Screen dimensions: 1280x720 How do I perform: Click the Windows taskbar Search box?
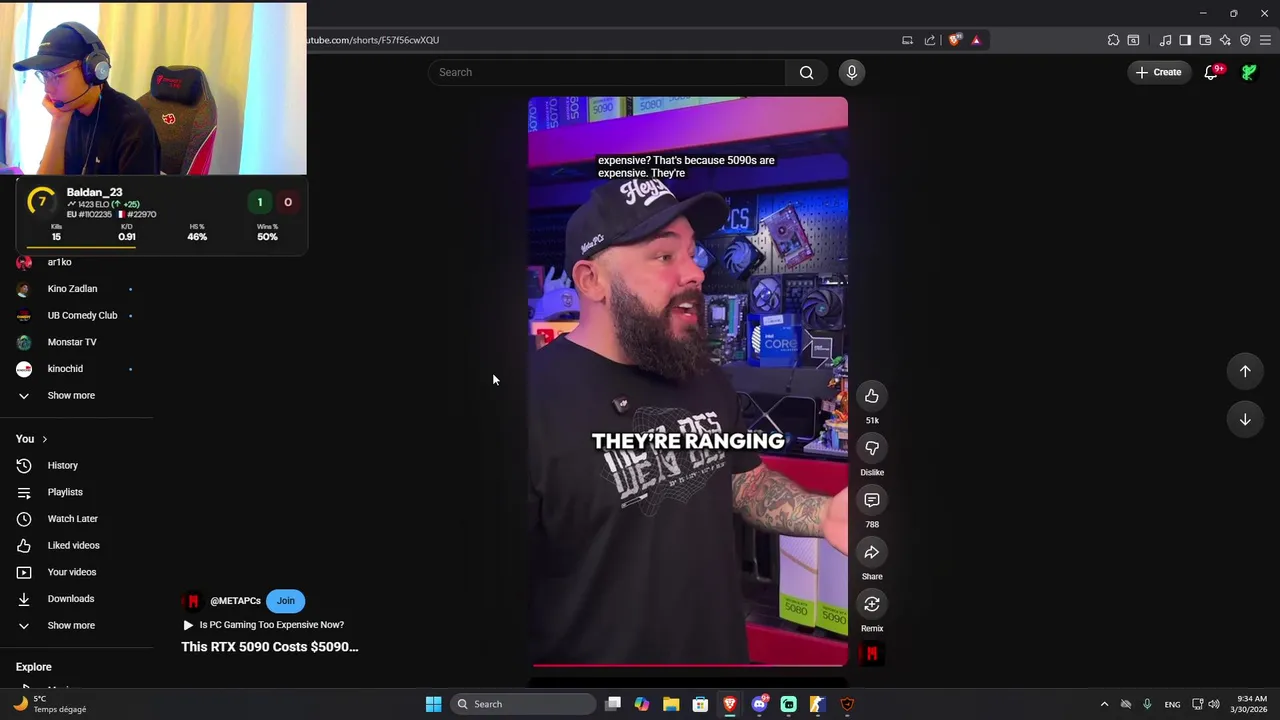[523, 704]
